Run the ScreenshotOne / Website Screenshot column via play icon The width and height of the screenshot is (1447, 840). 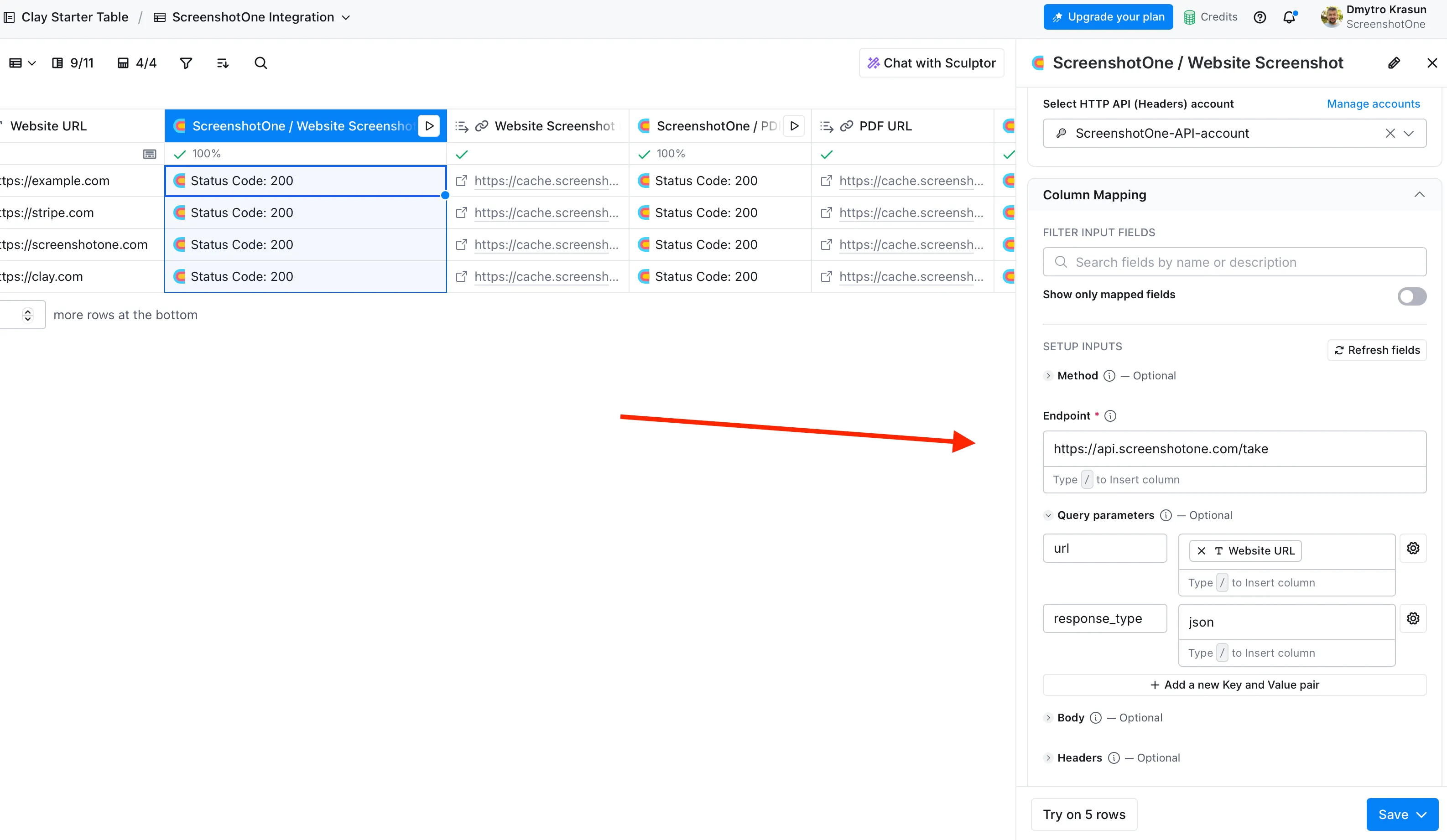(x=429, y=126)
